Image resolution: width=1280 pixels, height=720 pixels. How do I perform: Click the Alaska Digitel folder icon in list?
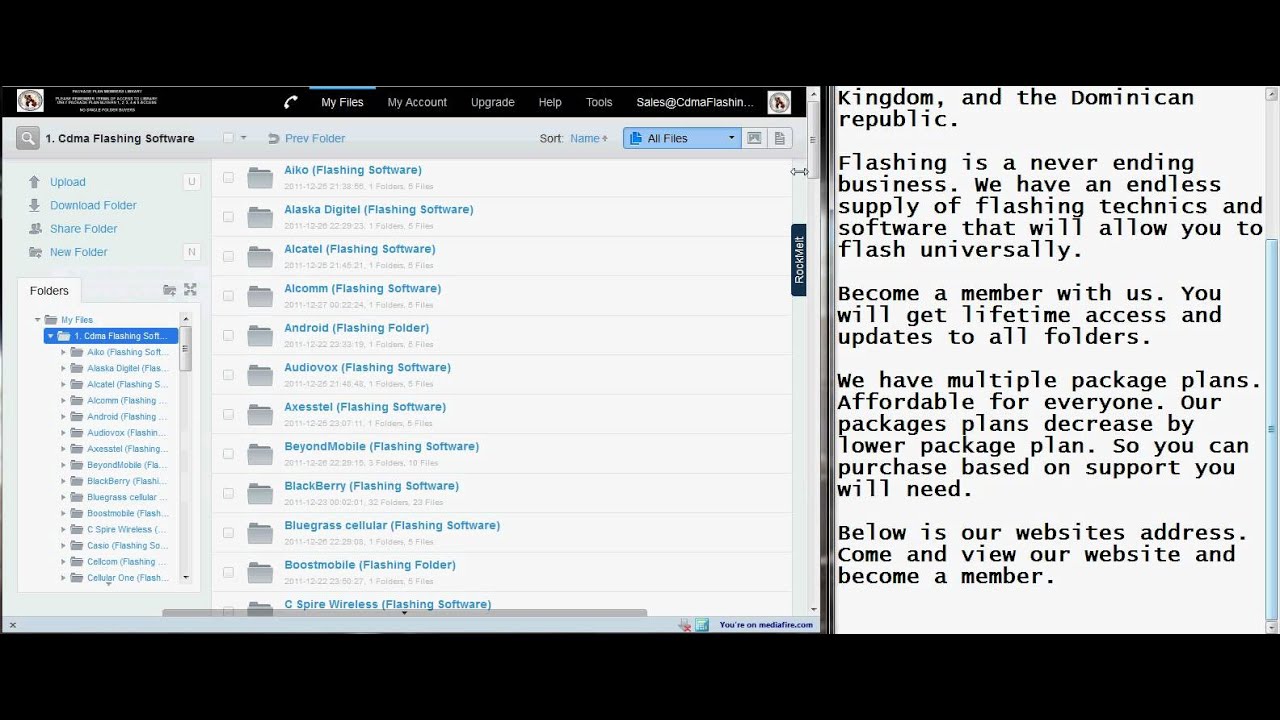[260, 217]
